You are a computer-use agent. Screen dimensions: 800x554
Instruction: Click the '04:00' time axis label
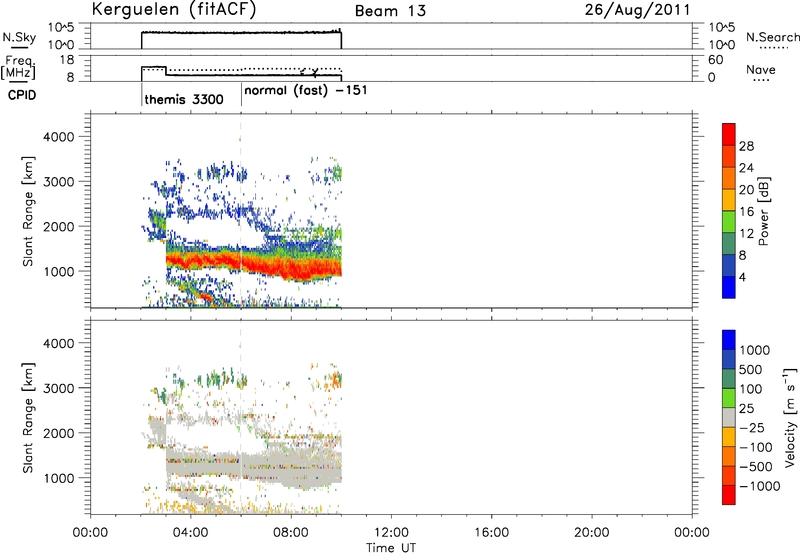click(x=190, y=533)
